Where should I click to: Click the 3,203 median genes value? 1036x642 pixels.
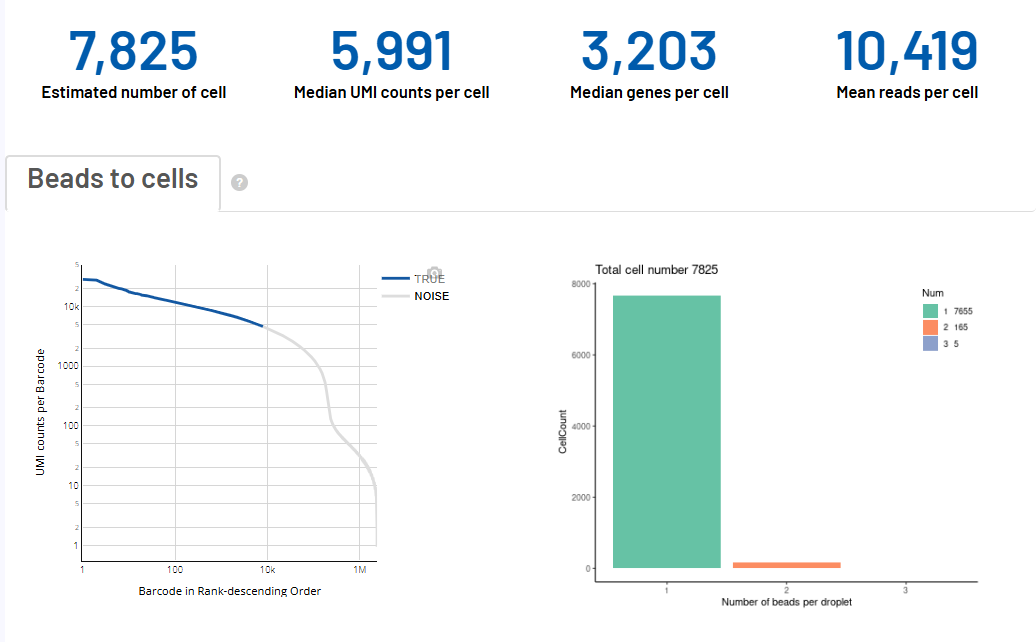point(649,51)
